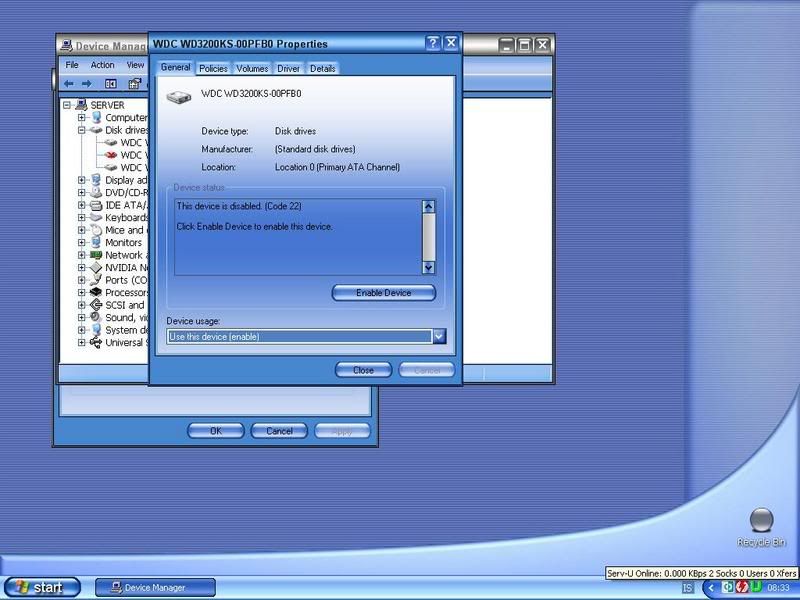Open the Action menu in Device Manager

[x=102, y=65]
